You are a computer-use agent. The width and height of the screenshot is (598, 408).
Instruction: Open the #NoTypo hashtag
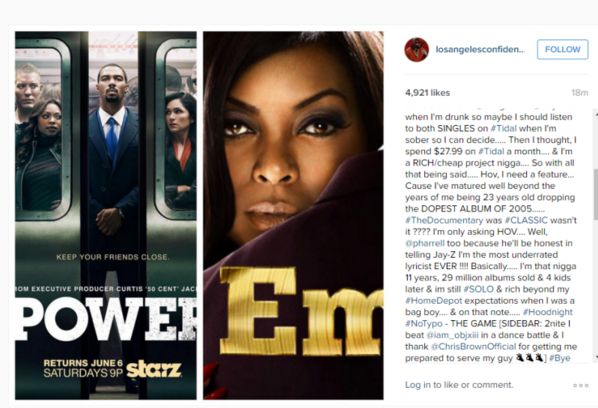coord(424,324)
